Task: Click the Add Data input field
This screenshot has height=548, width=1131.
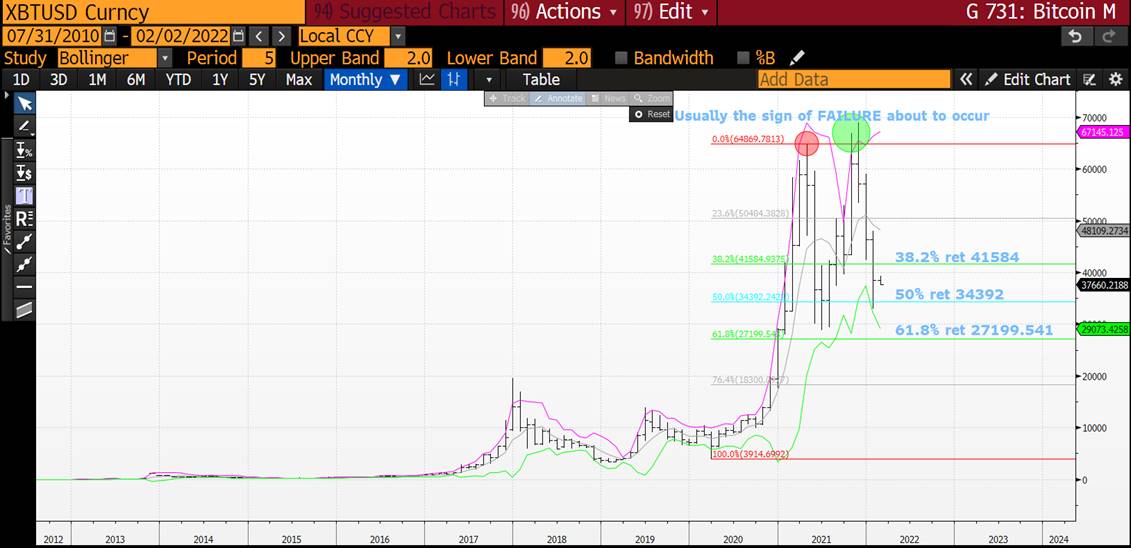Action: point(854,79)
